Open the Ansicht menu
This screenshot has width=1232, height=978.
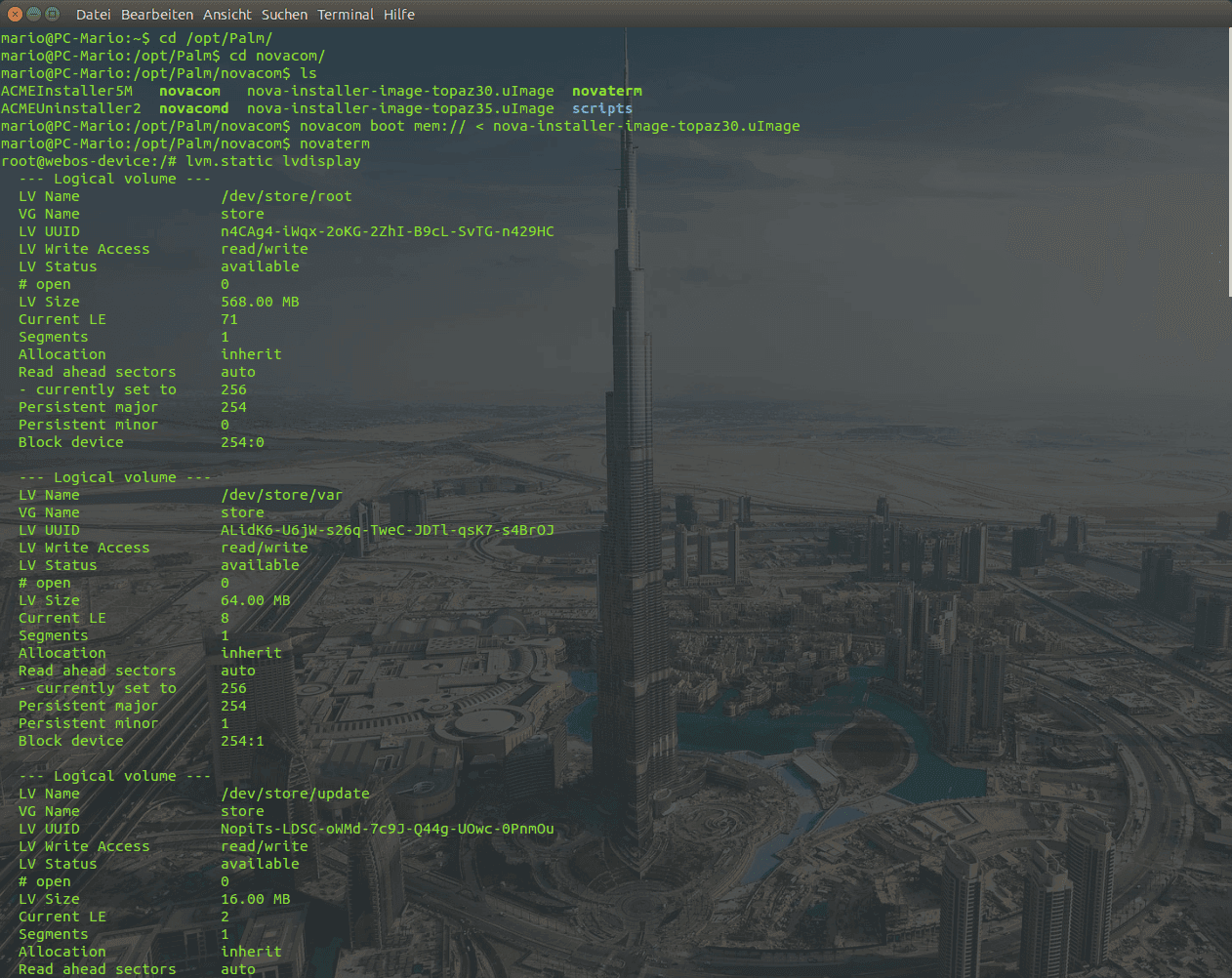[227, 15]
